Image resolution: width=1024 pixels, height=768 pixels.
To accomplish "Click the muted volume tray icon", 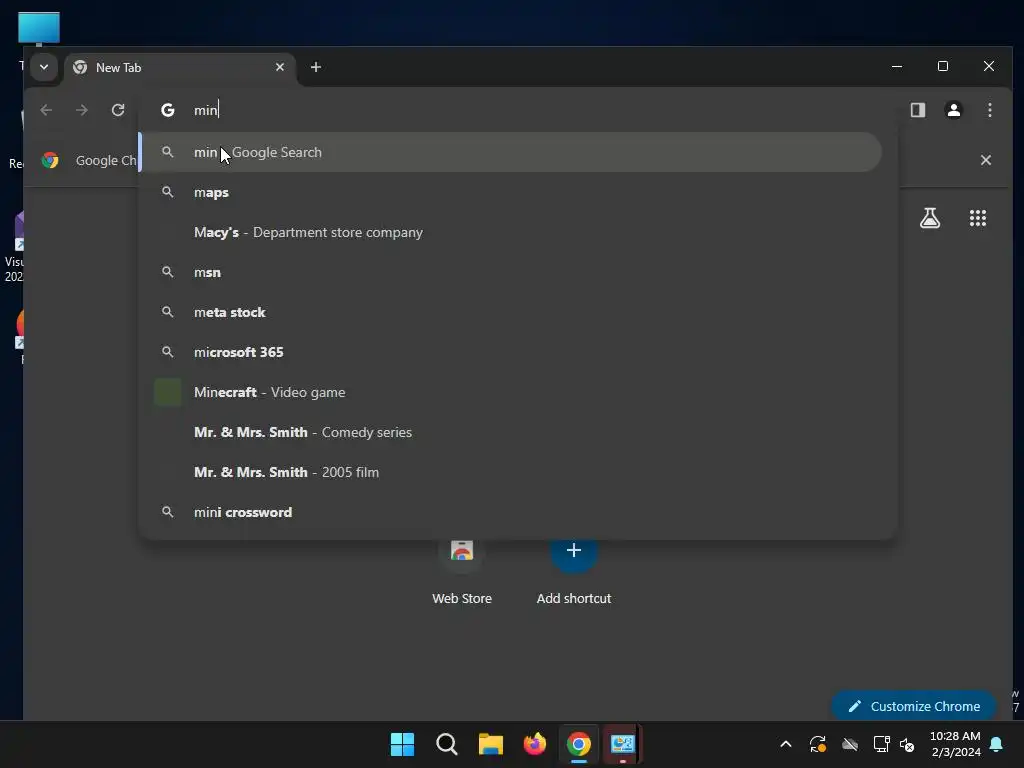I will (907, 744).
